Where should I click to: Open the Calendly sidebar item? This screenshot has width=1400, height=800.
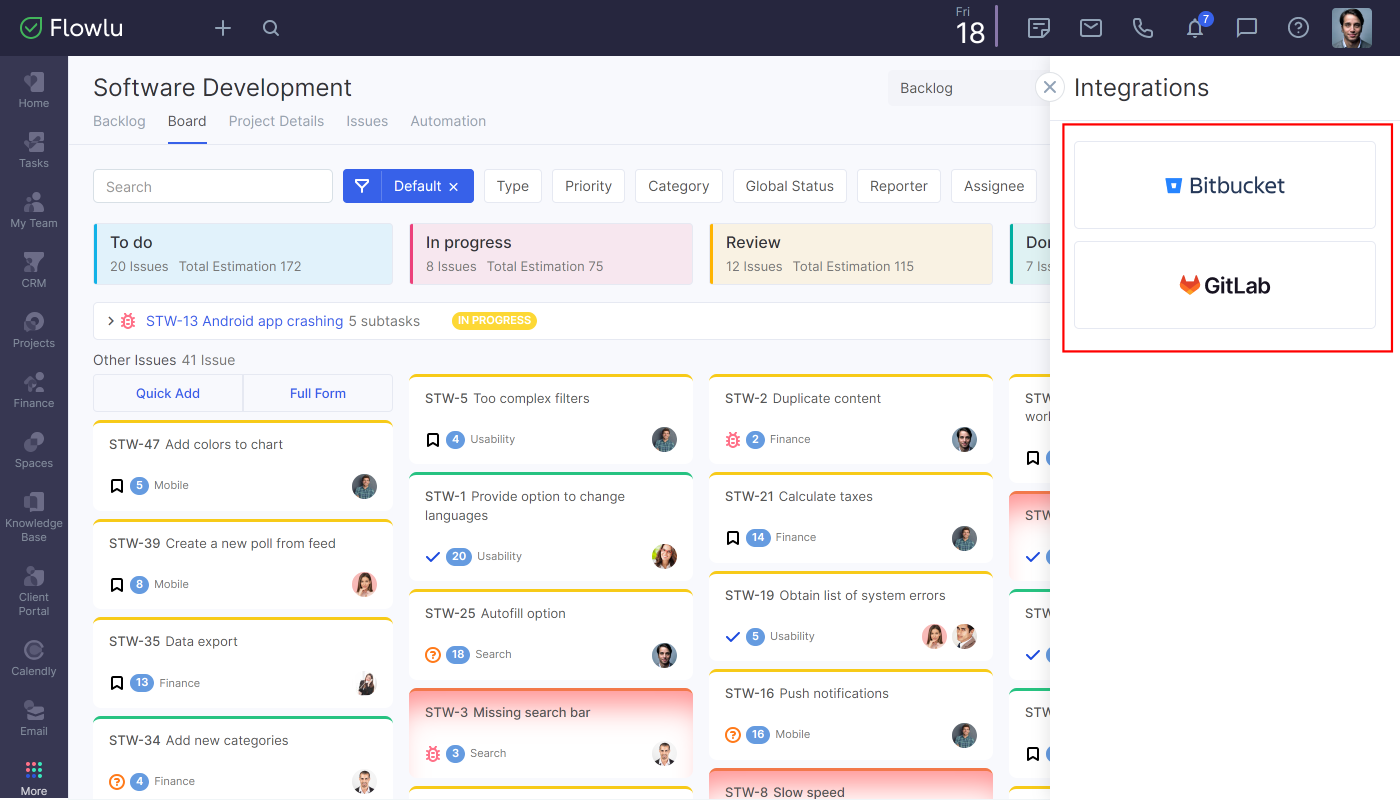[33, 658]
